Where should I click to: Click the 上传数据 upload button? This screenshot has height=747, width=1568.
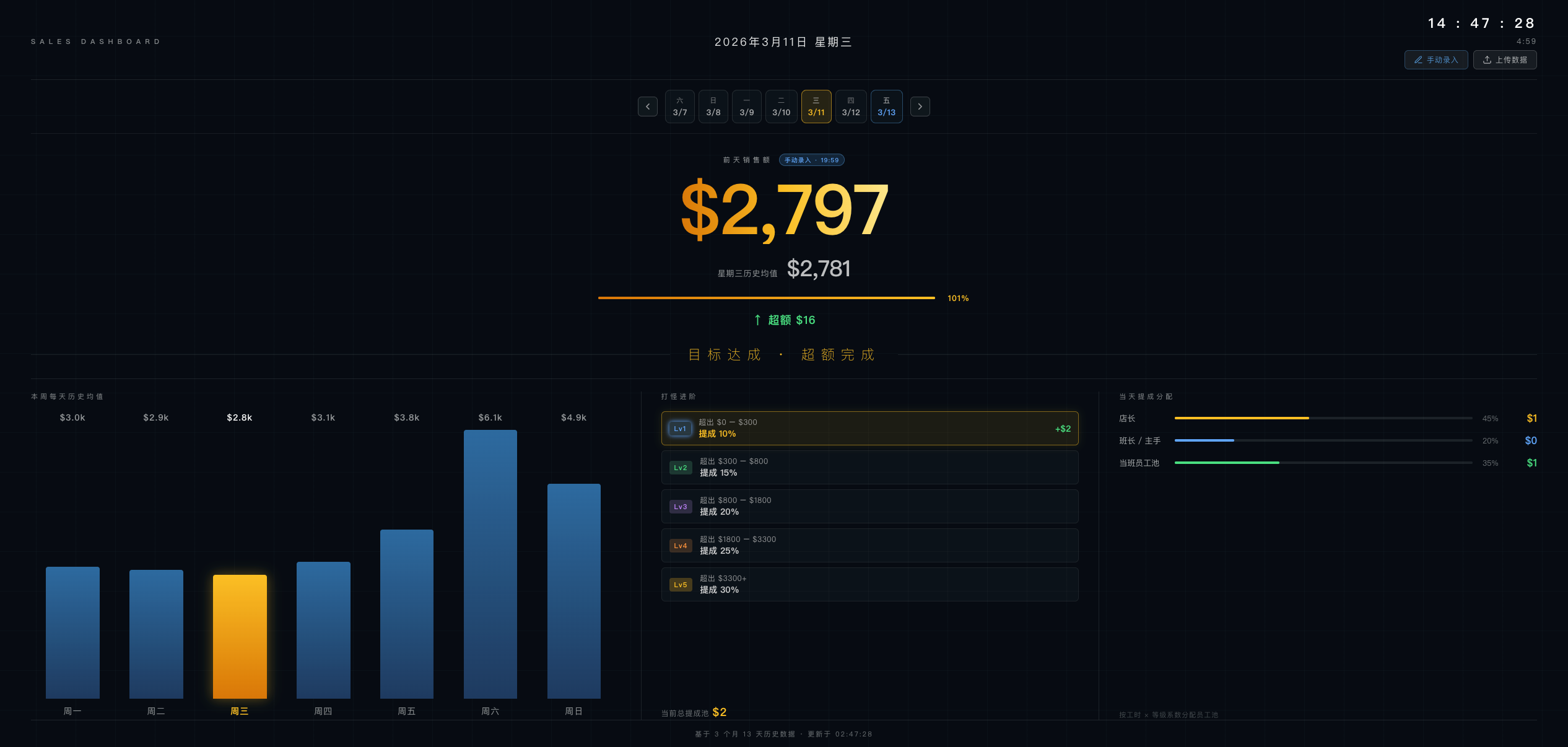(1505, 59)
